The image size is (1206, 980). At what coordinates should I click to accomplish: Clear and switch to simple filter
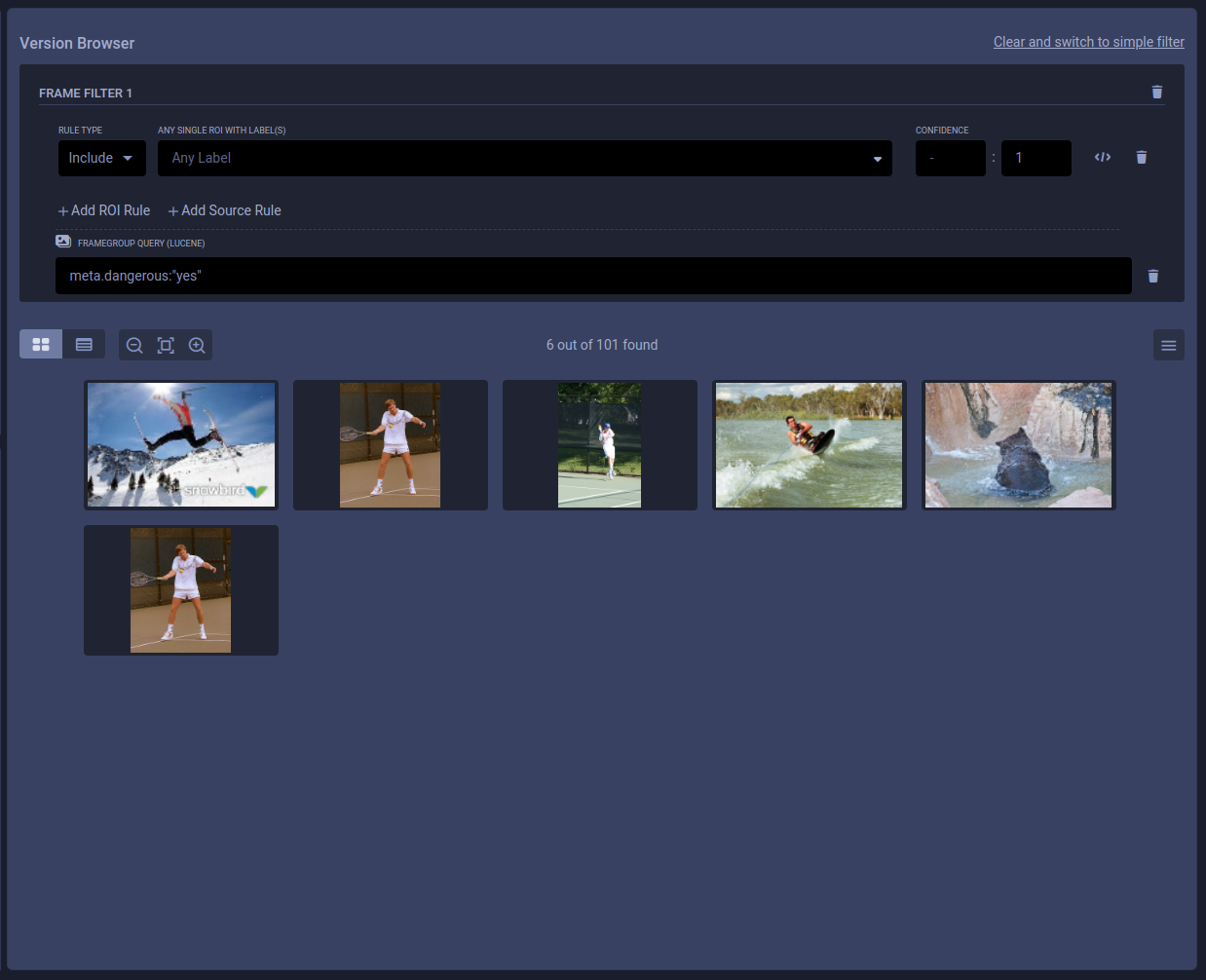click(1089, 42)
